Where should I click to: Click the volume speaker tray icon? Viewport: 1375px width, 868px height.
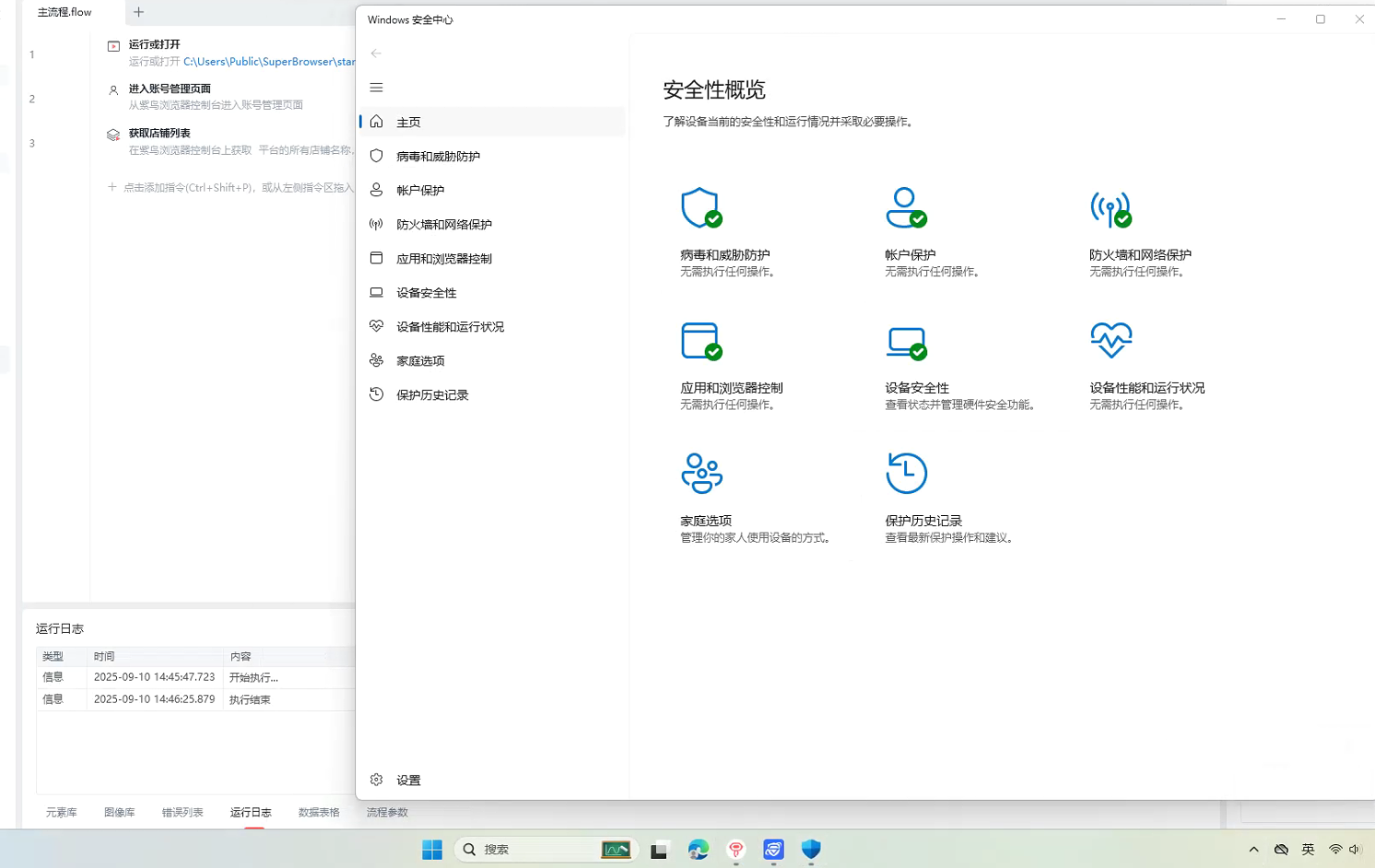tap(1355, 850)
